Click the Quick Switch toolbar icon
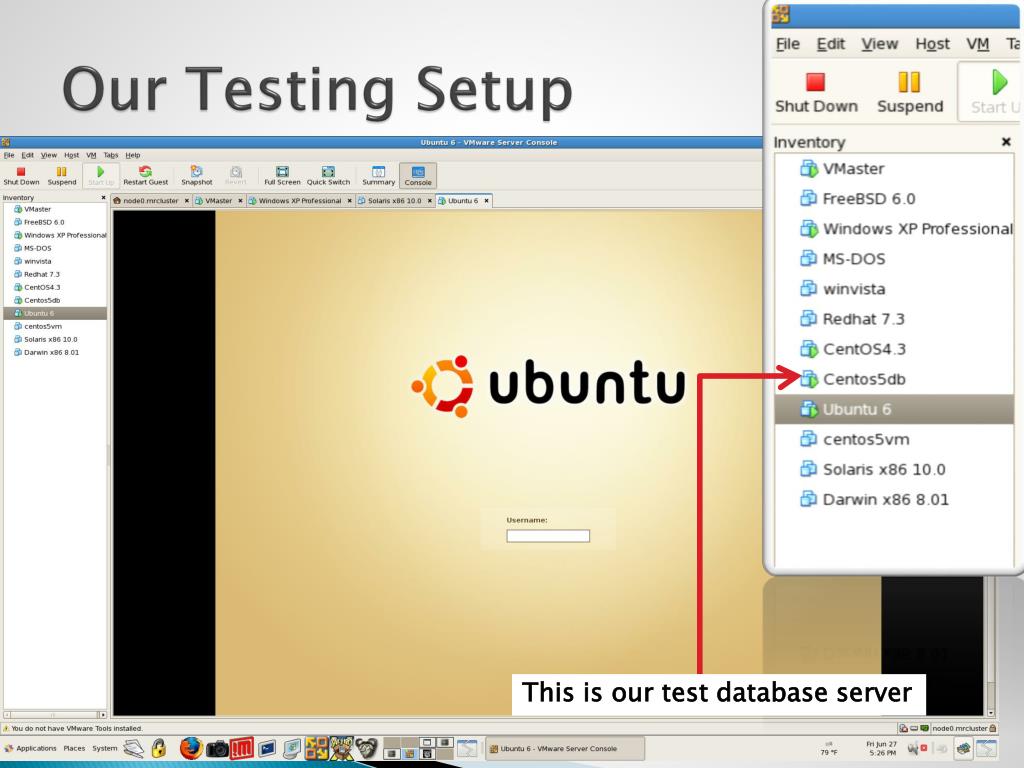 [x=328, y=176]
